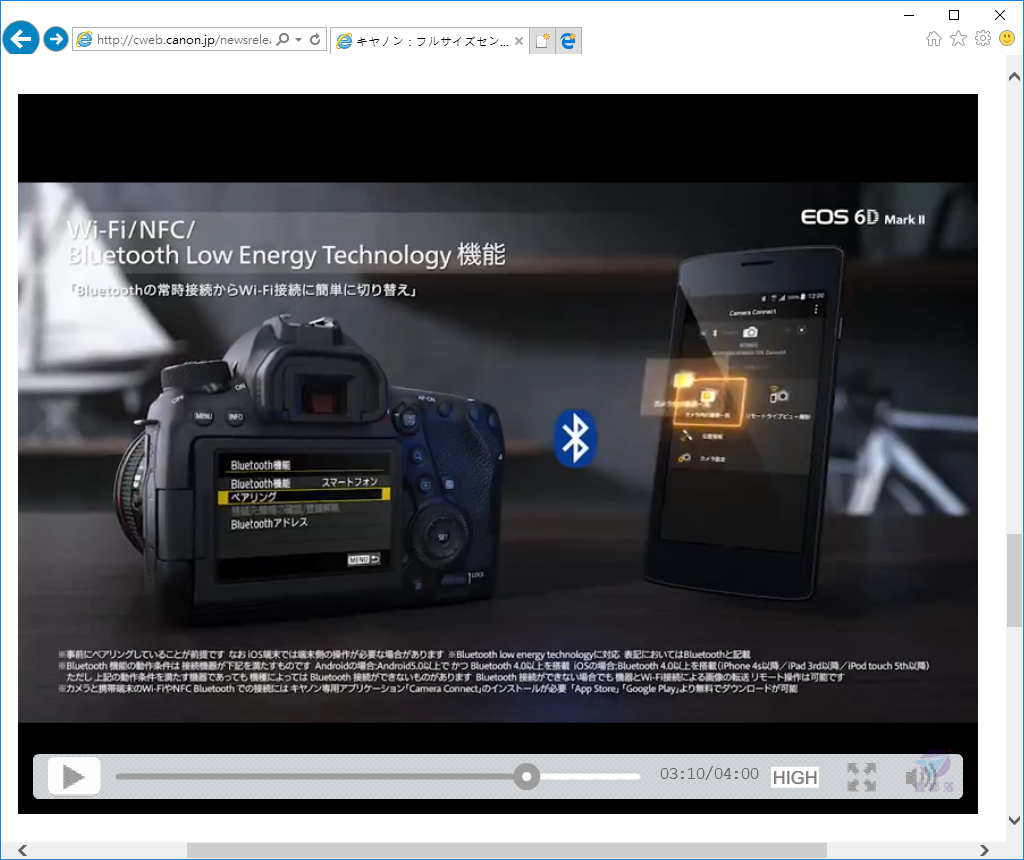The height and width of the screenshot is (860, 1024).
Task: Click the horizontal scrollbar right arrow
Action: pyautogui.click(x=984, y=850)
